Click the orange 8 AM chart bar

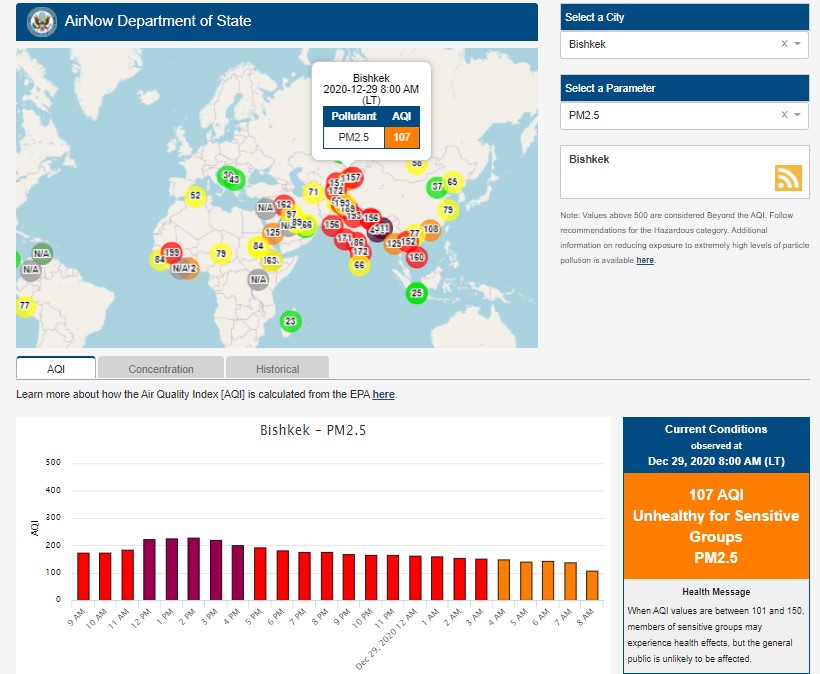tap(591, 585)
